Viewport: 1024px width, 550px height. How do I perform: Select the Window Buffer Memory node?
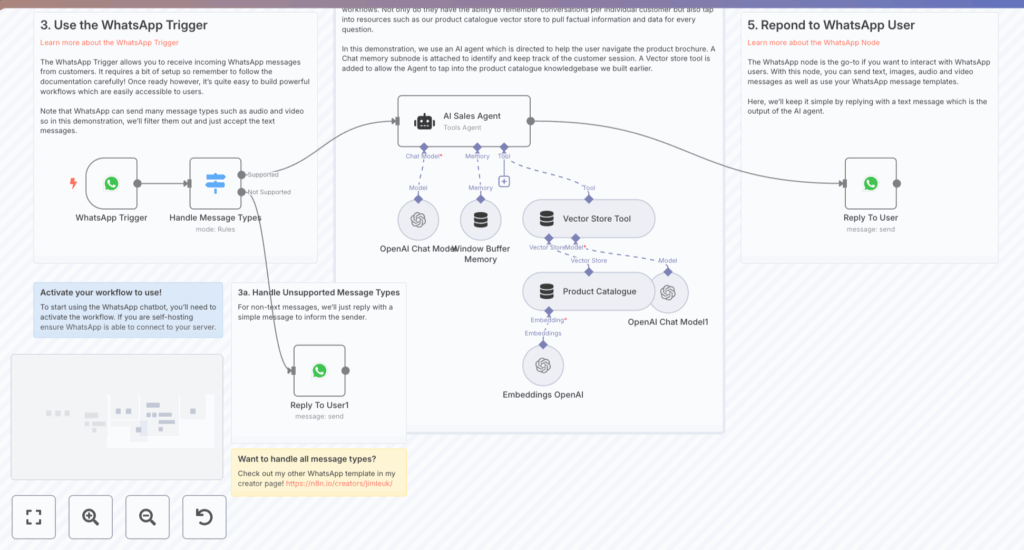pos(481,219)
